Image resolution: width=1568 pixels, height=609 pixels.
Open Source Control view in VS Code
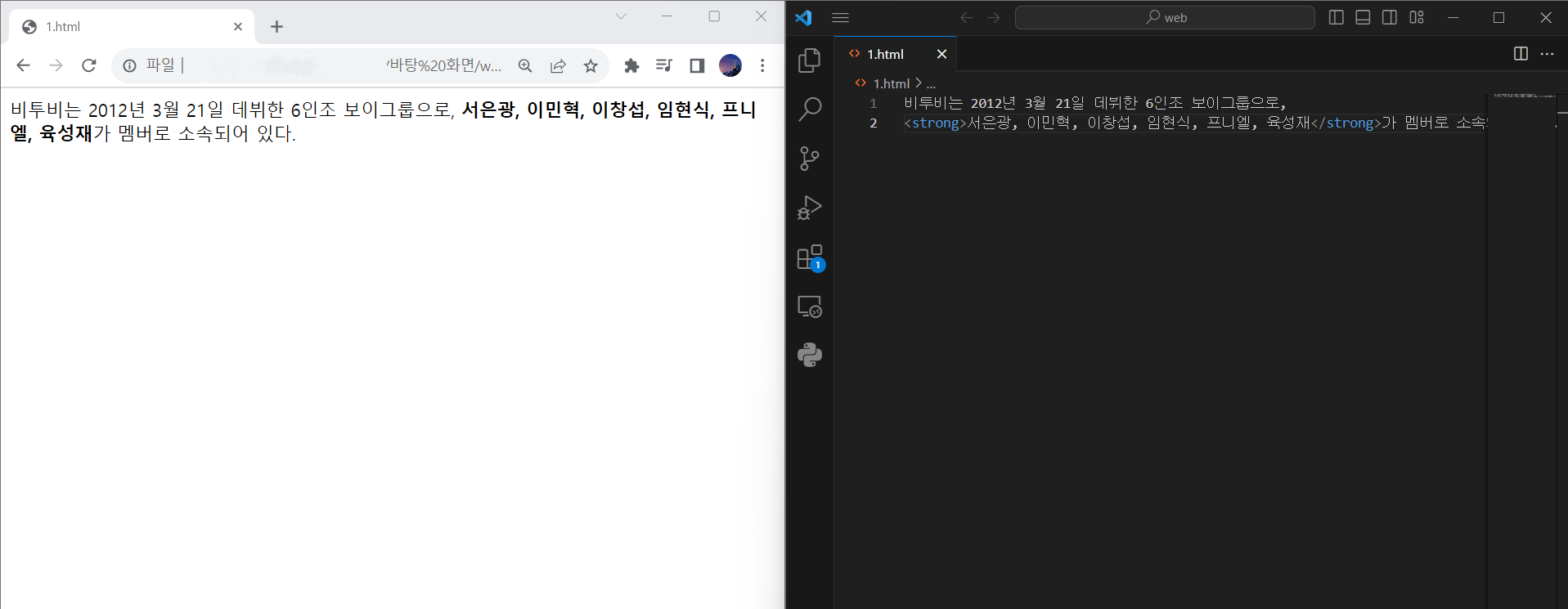[x=809, y=159]
